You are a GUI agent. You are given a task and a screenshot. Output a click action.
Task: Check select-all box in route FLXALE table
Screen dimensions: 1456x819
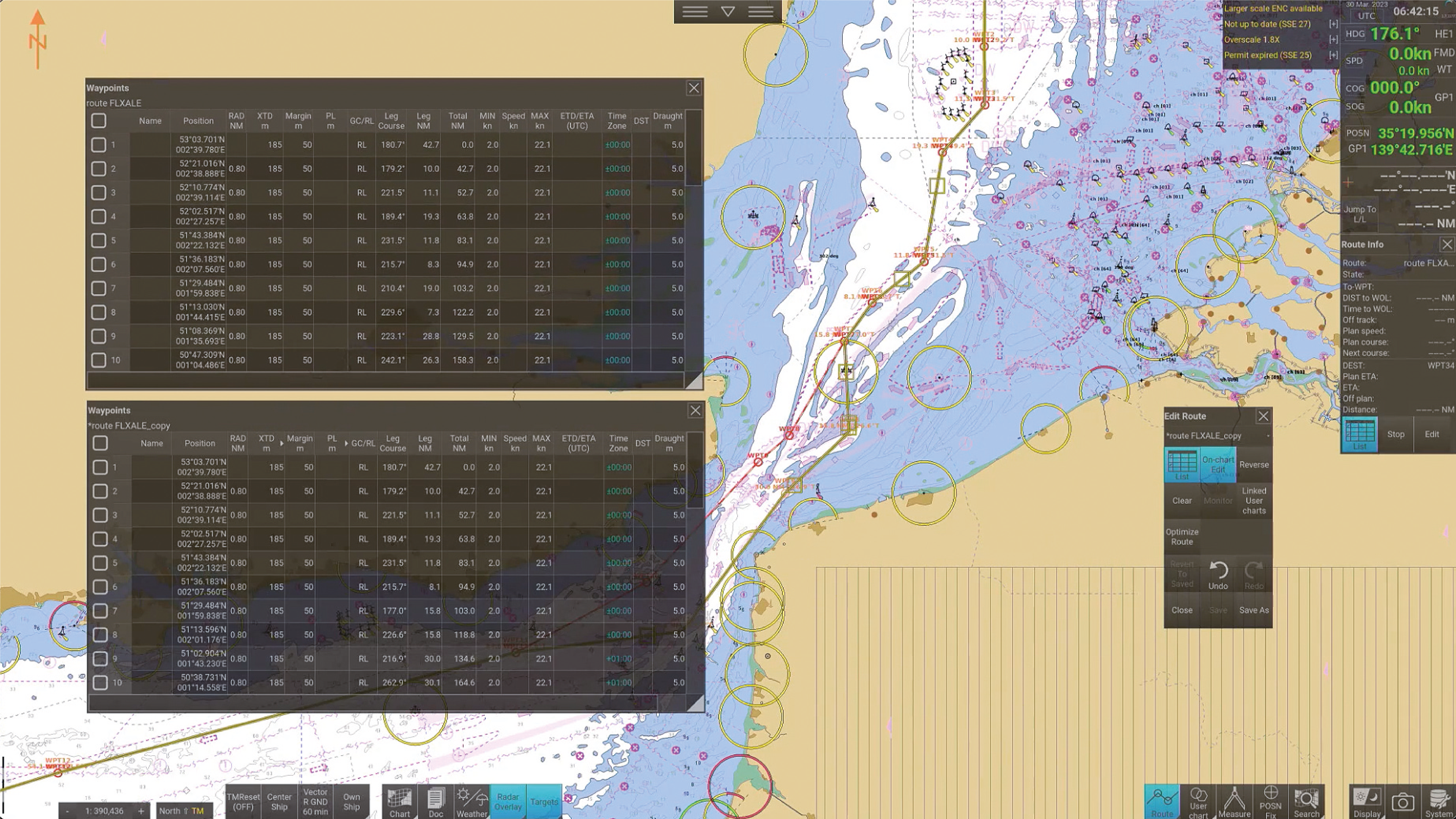pyautogui.click(x=98, y=120)
